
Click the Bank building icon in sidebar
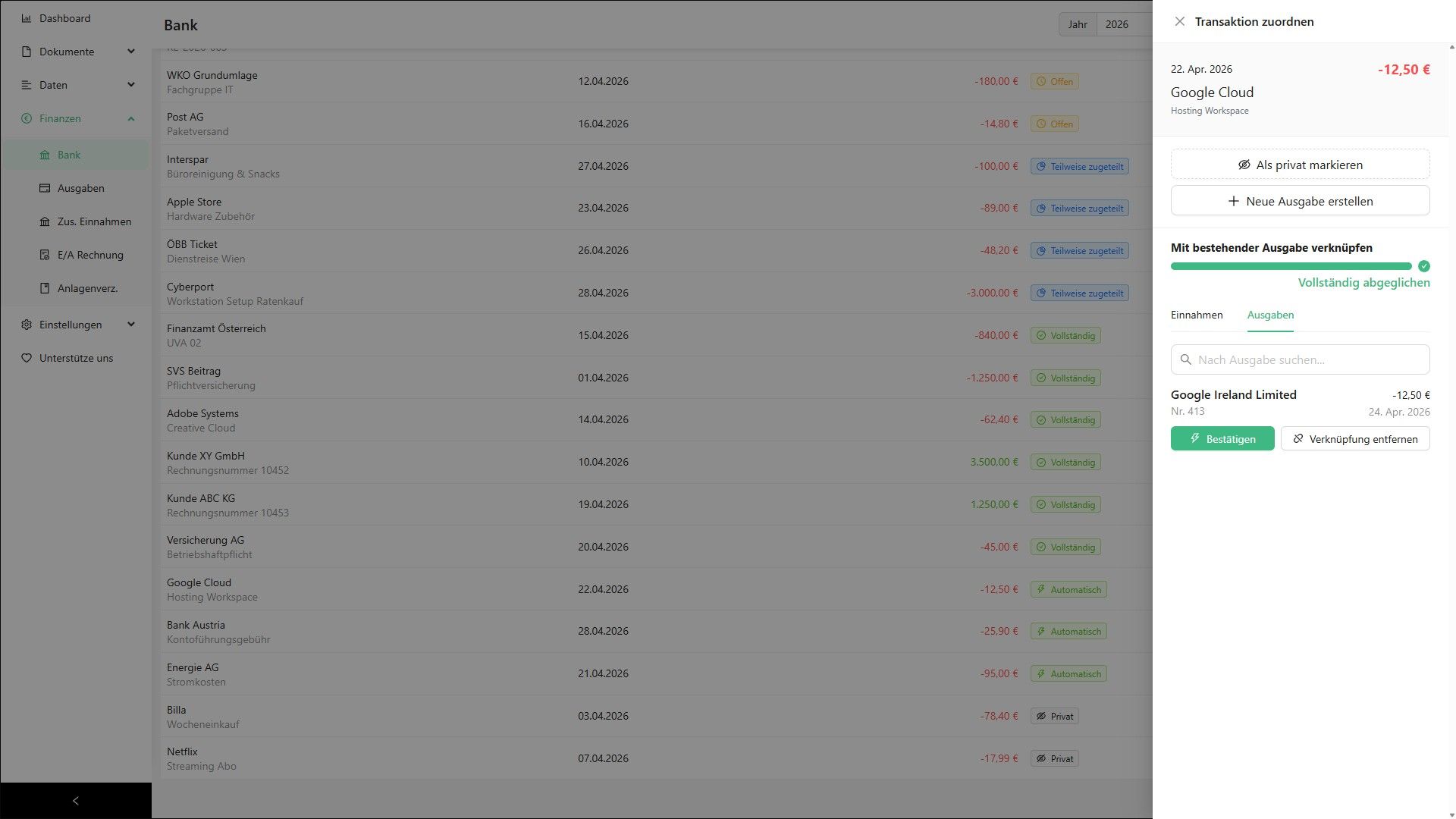pyautogui.click(x=45, y=155)
